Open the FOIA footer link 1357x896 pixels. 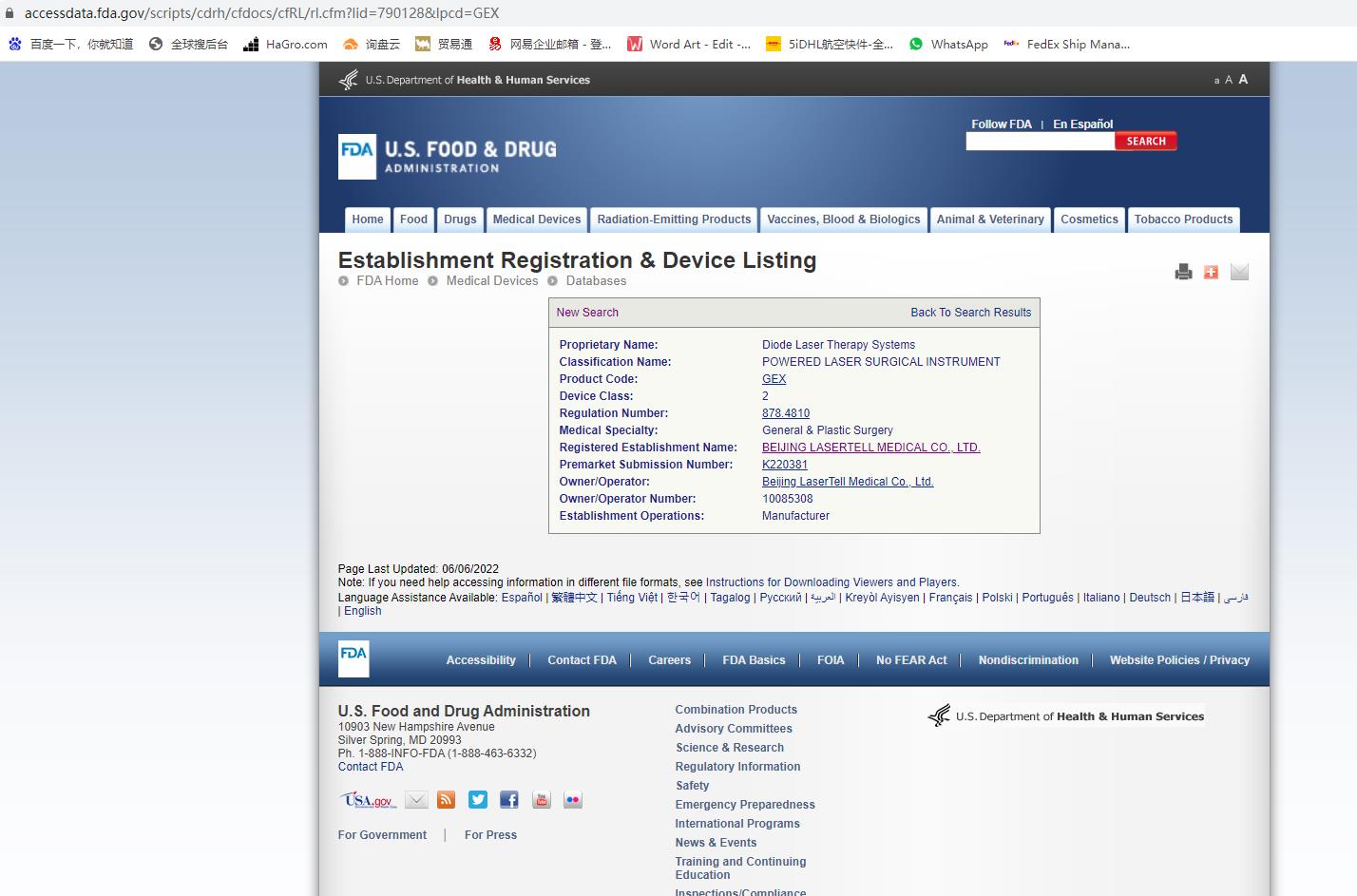pos(831,660)
